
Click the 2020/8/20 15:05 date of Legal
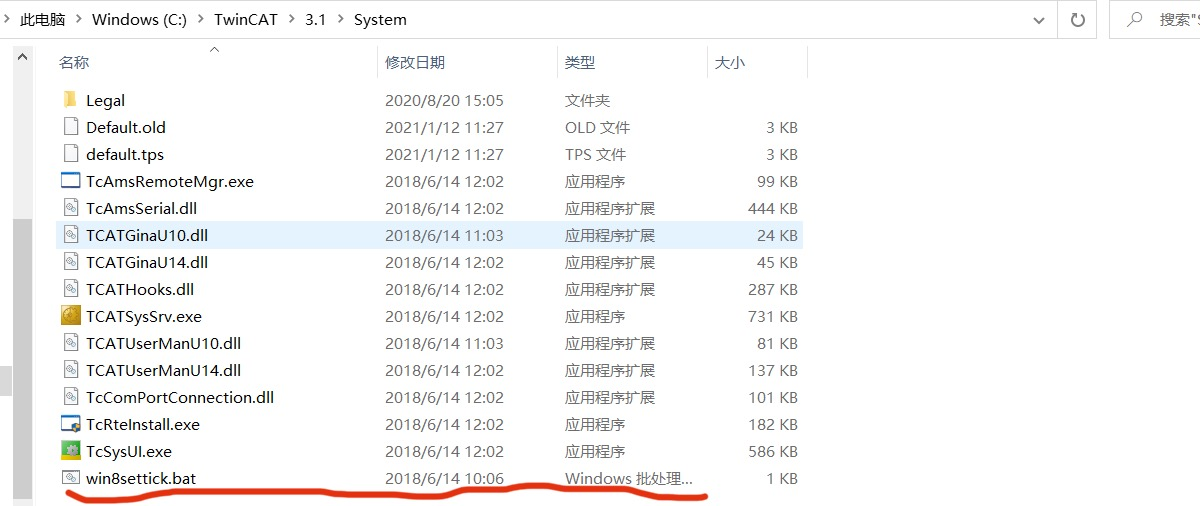pyautogui.click(x=444, y=100)
